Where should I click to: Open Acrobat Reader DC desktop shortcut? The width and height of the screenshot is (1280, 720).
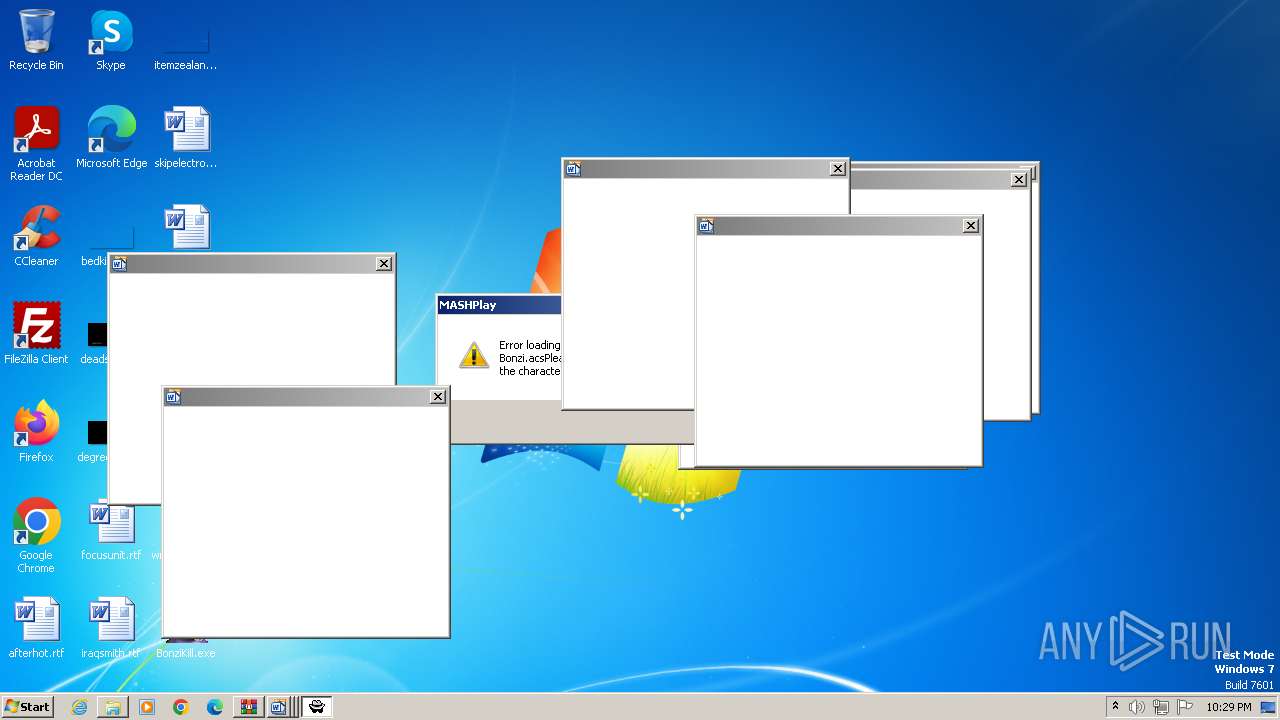pos(36,144)
